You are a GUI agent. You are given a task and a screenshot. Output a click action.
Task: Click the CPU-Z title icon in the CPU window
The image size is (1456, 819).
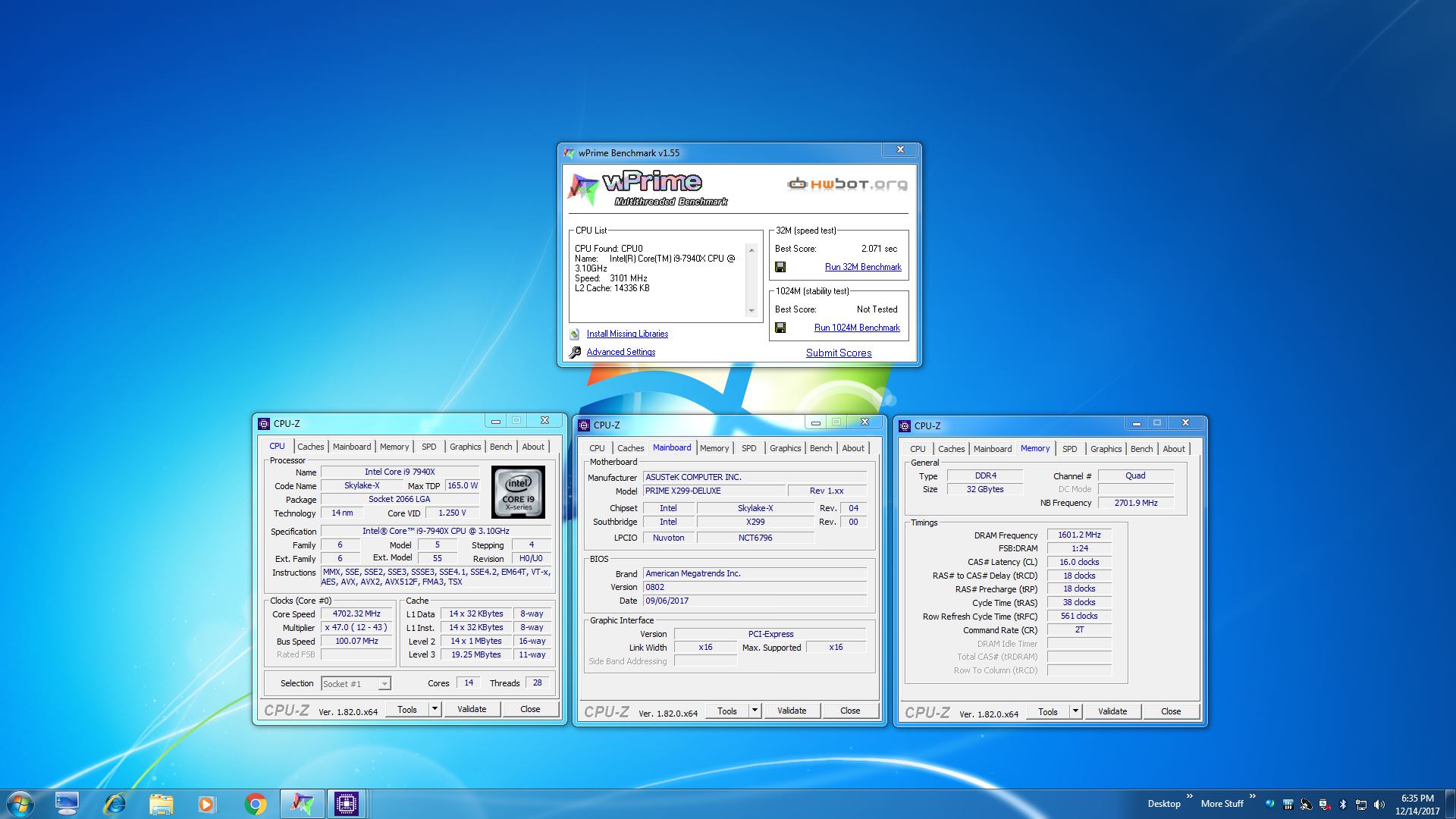tap(264, 424)
